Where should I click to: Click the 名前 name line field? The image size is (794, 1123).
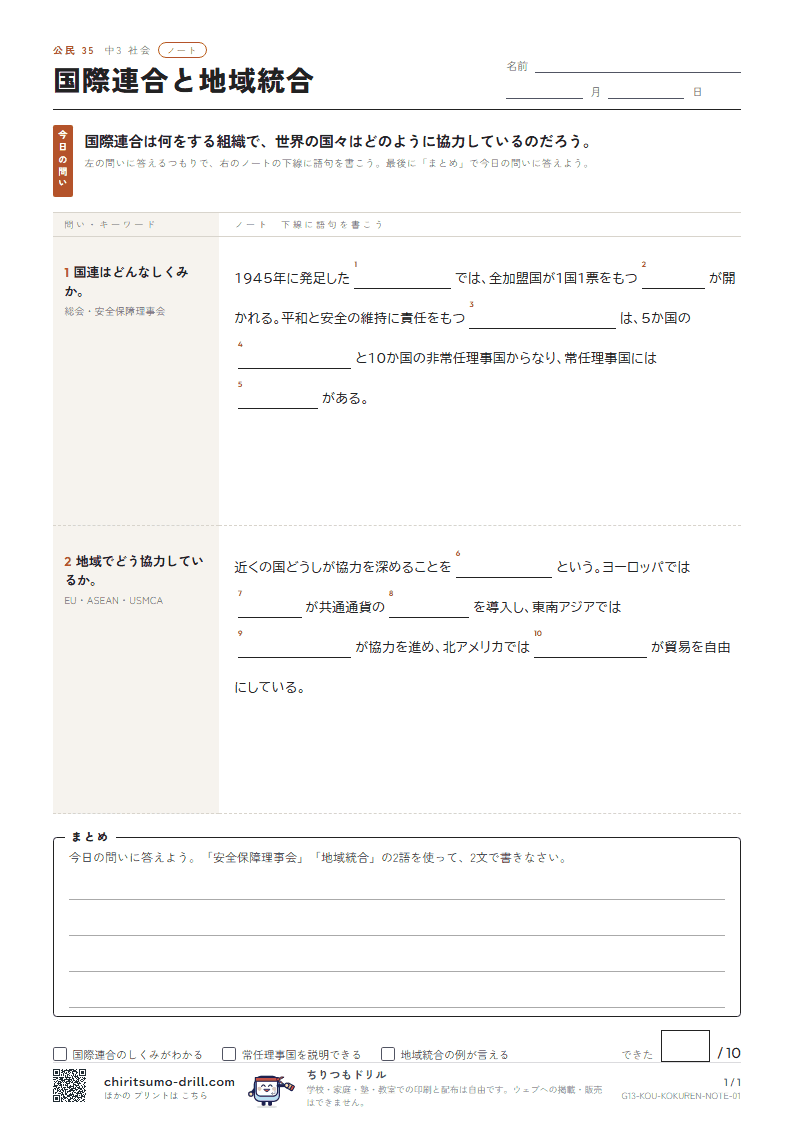pyautogui.click(x=637, y=66)
